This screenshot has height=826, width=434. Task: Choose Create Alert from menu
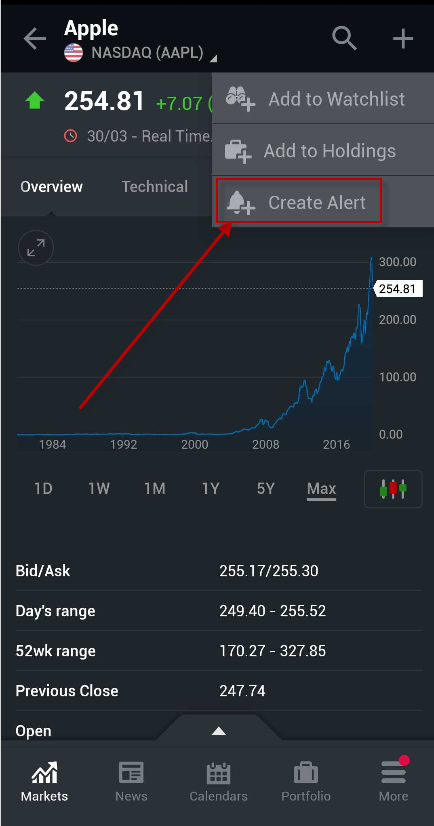coord(299,202)
